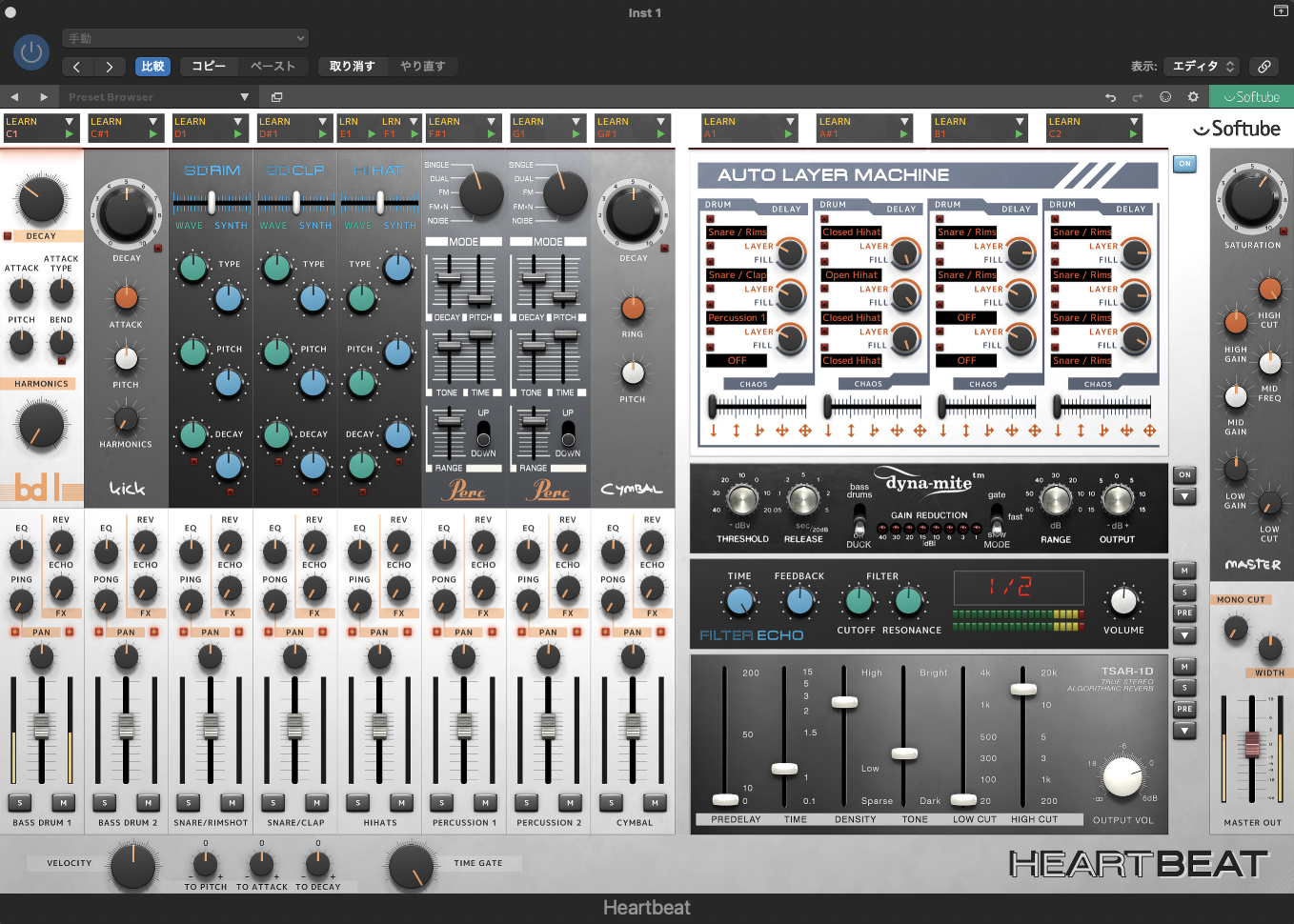
Task: Open the Softube settings gear
Action: tap(1192, 97)
